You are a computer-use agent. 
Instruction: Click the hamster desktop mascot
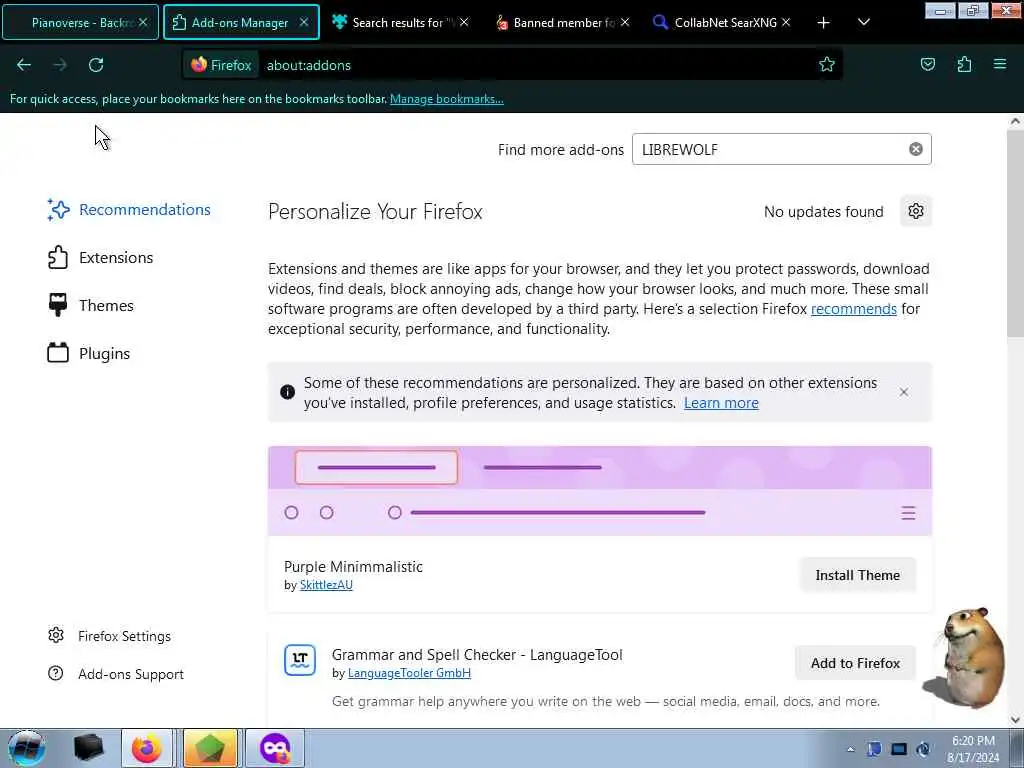(967, 656)
